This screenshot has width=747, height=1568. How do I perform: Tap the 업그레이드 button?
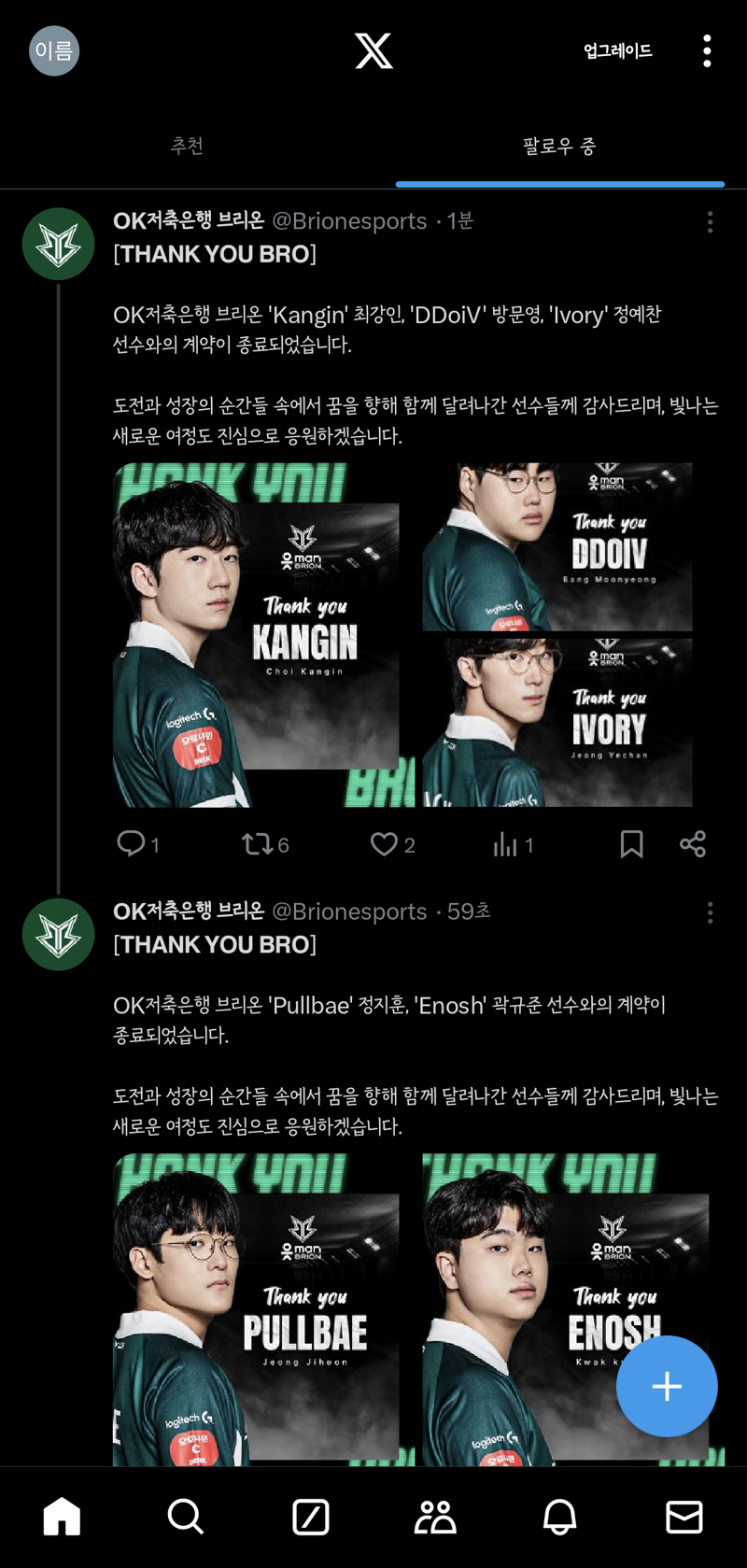617,50
